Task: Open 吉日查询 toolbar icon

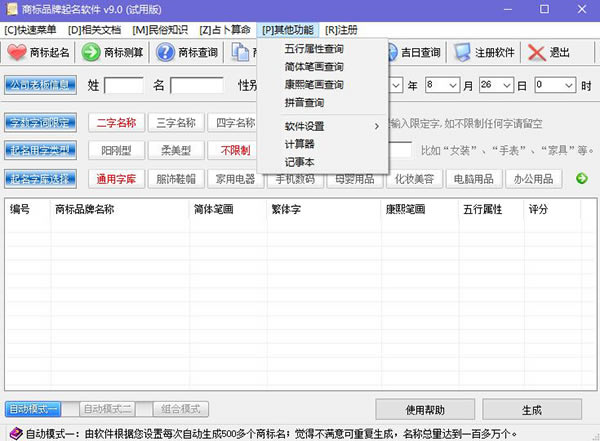Action: [x=391, y=53]
